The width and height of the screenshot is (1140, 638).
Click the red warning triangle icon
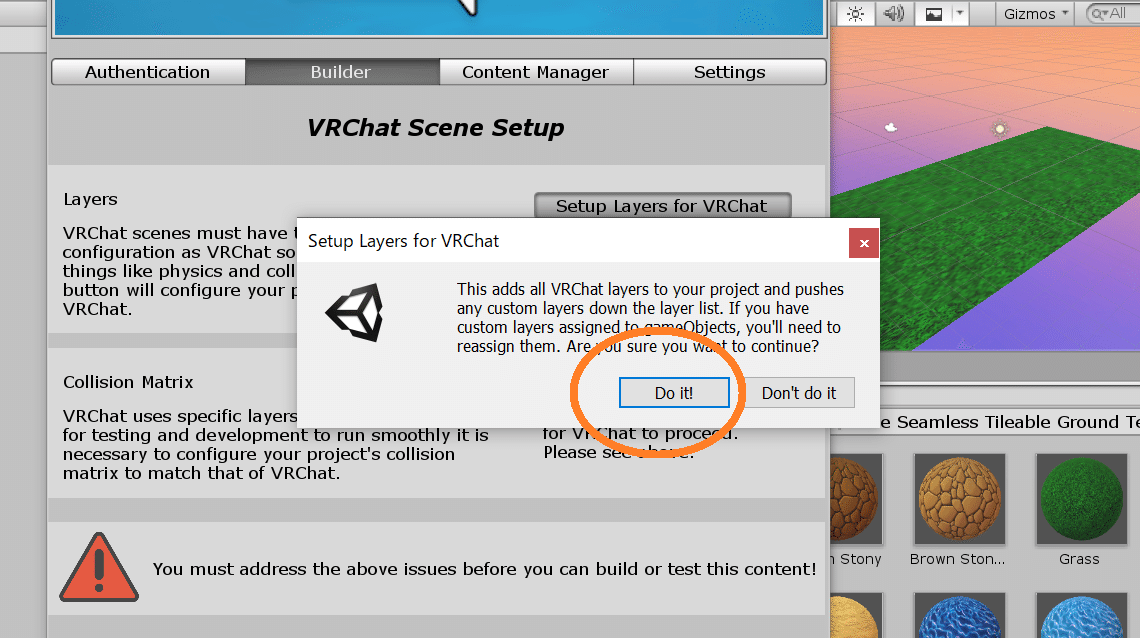99,568
